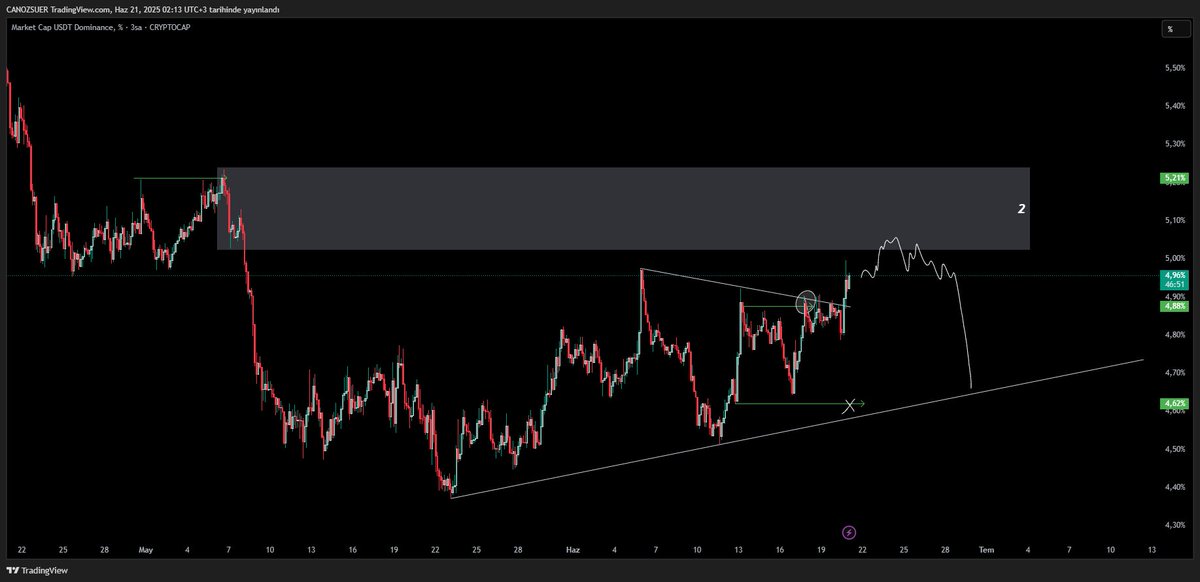Image resolution: width=1200 pixels, height=582 pixels.
Task: Select the purple lightning event icon on the timeline
Action: 848,531
